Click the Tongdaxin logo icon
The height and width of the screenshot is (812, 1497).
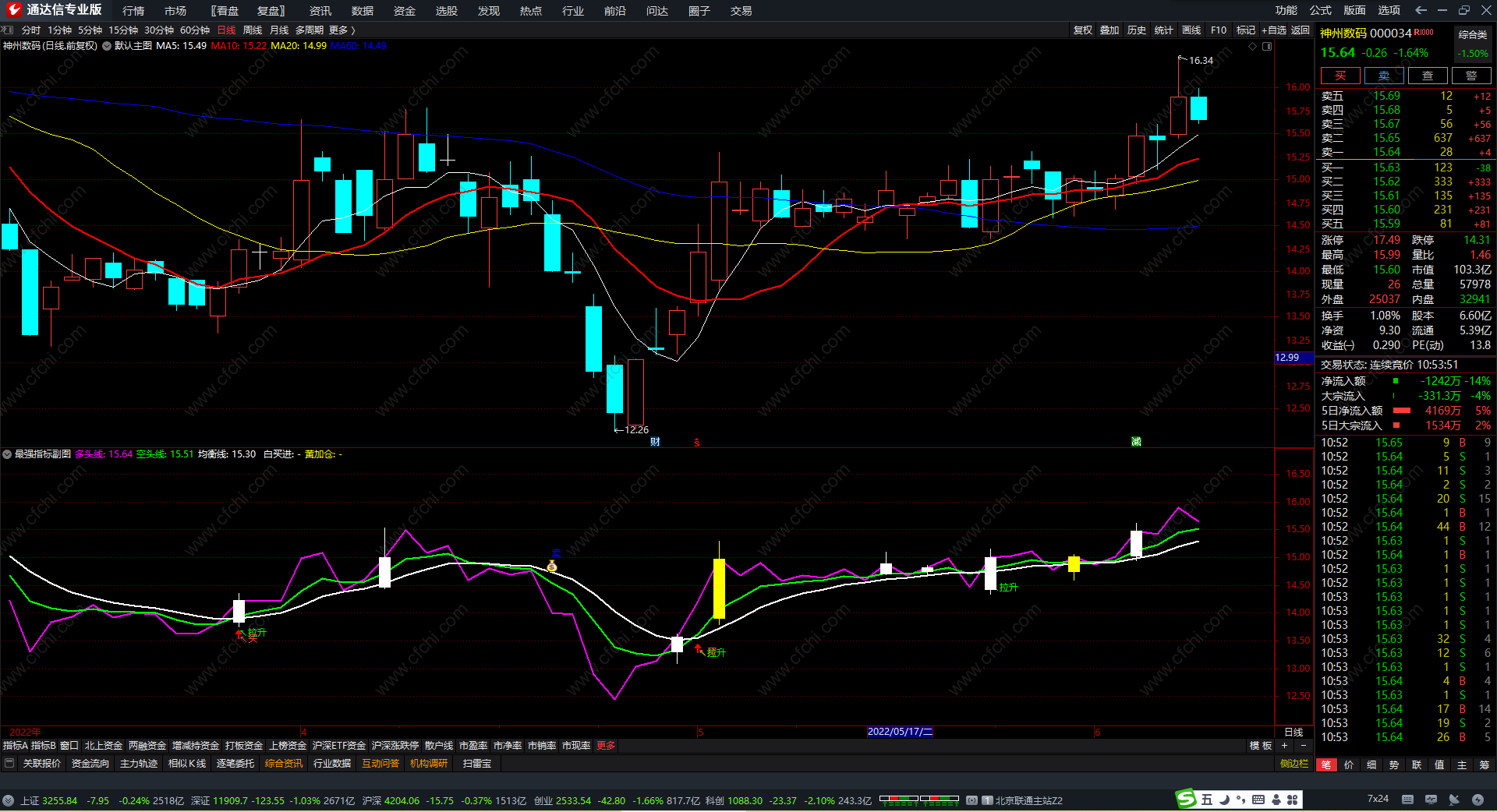click(x=13, y=10)
